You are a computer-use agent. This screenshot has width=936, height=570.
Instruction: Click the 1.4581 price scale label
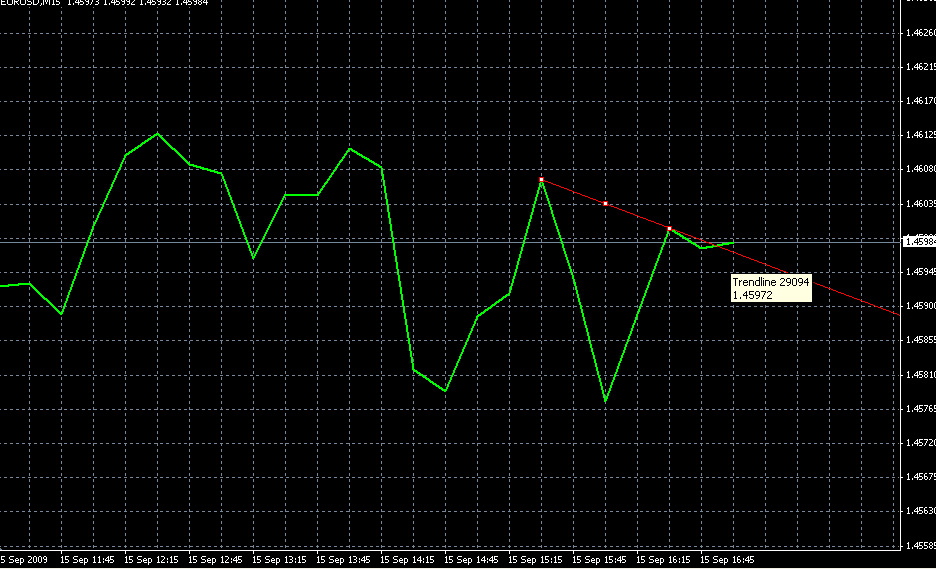point(920,375)
